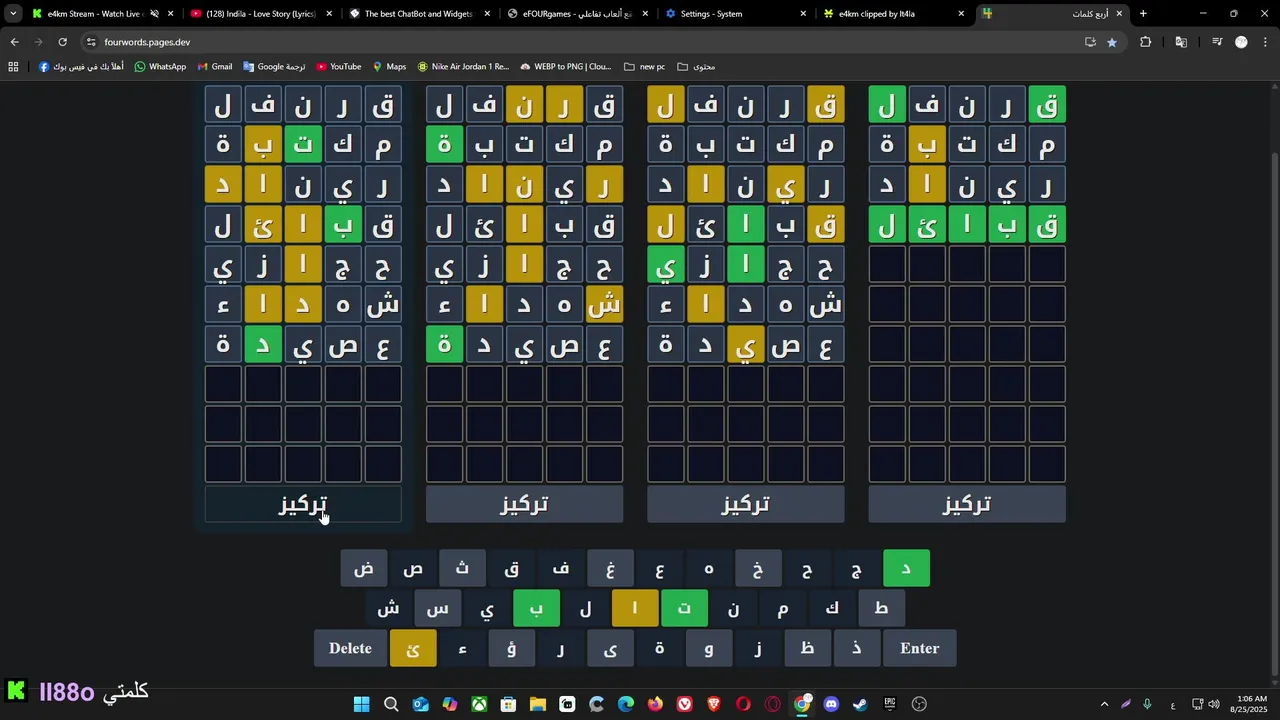Open the Google apps grid in bookmarks bar

click(x=13, y=66)
